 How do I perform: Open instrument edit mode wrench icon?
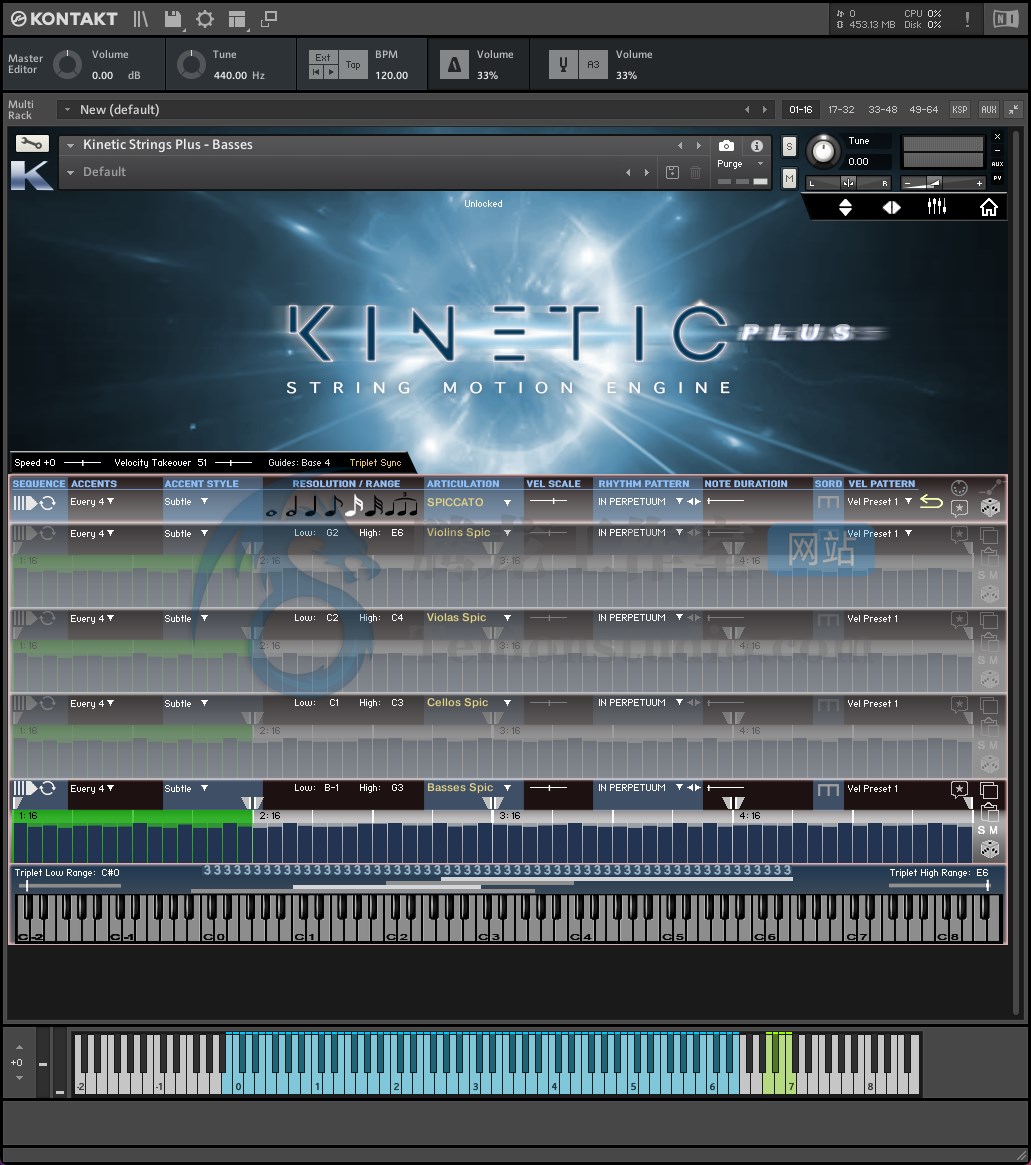31,143
